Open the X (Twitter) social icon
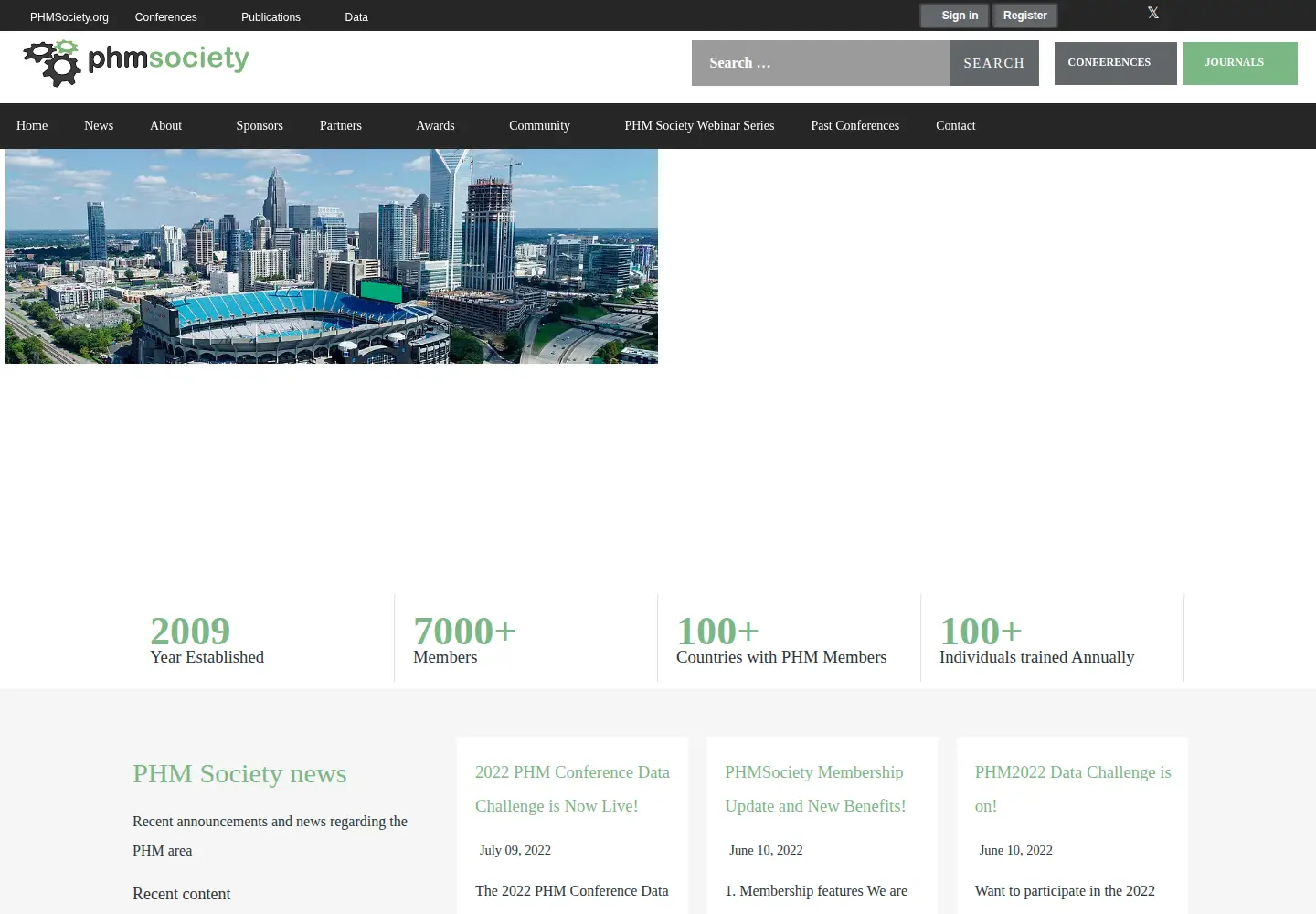The width and height of the screenshot is (1316, 914). tap(1152, 13)
